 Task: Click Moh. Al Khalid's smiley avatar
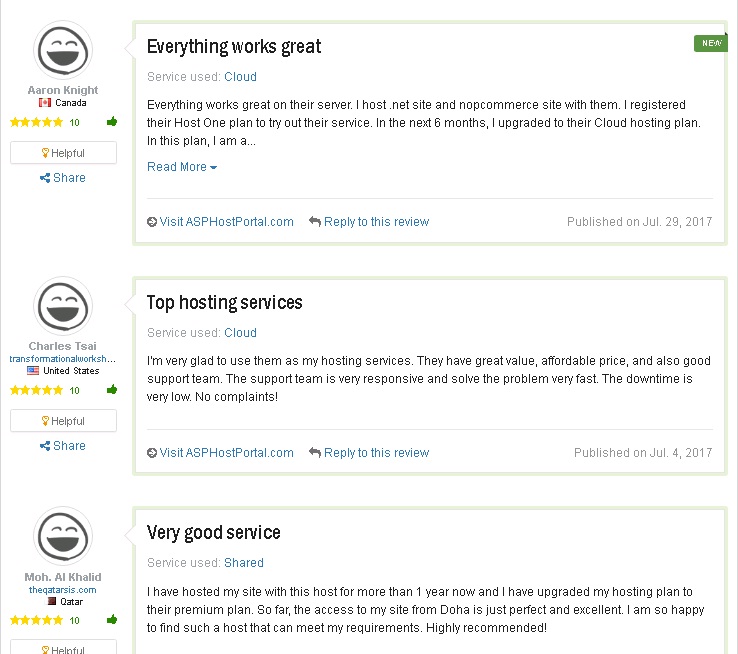(x=63, y=536)
